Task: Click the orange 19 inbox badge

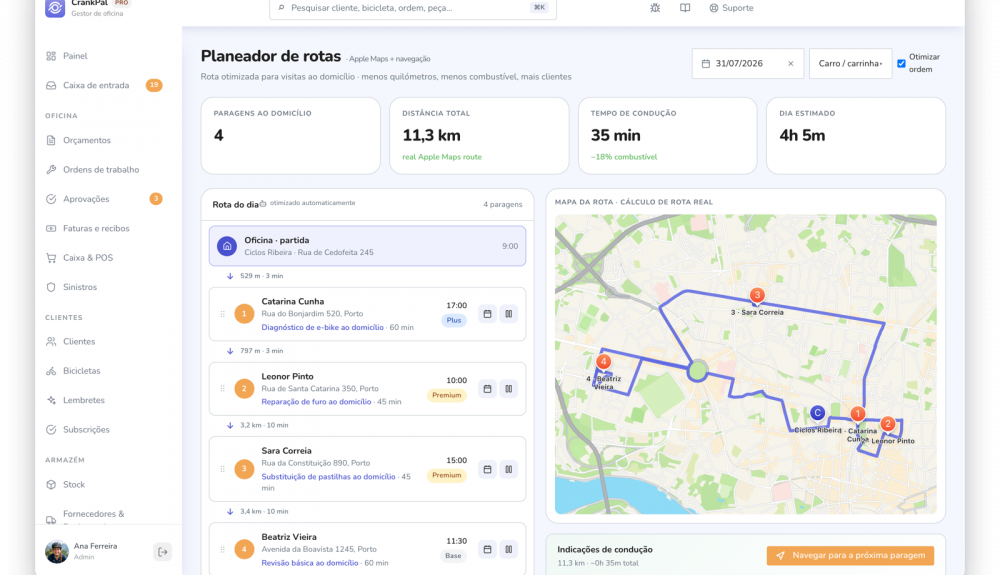Action: (x=154, y=85)
